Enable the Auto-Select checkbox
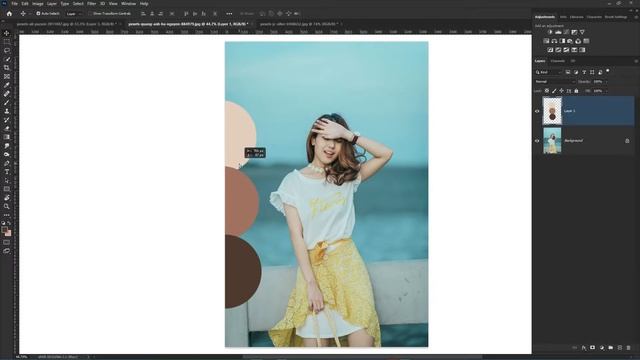The width and height of the screenshot is (640, 360). coord(38,13)
